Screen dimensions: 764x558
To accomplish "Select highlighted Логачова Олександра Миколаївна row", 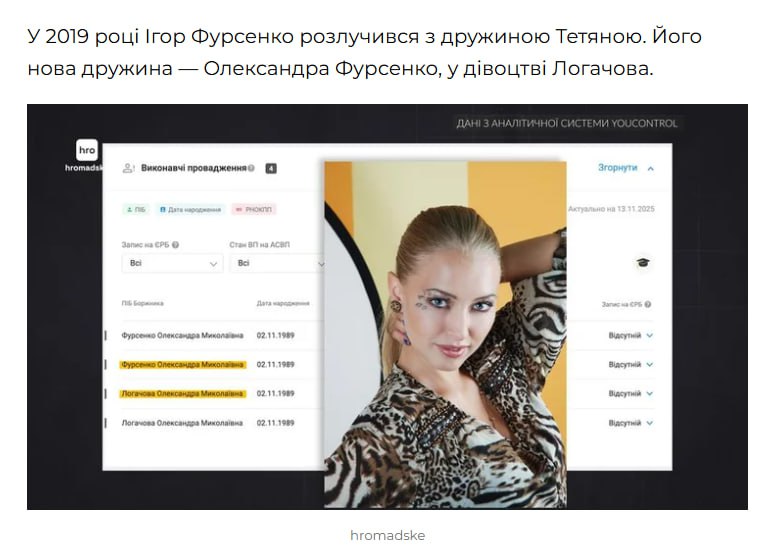I will pyautogui.click(x=183, y=394).
